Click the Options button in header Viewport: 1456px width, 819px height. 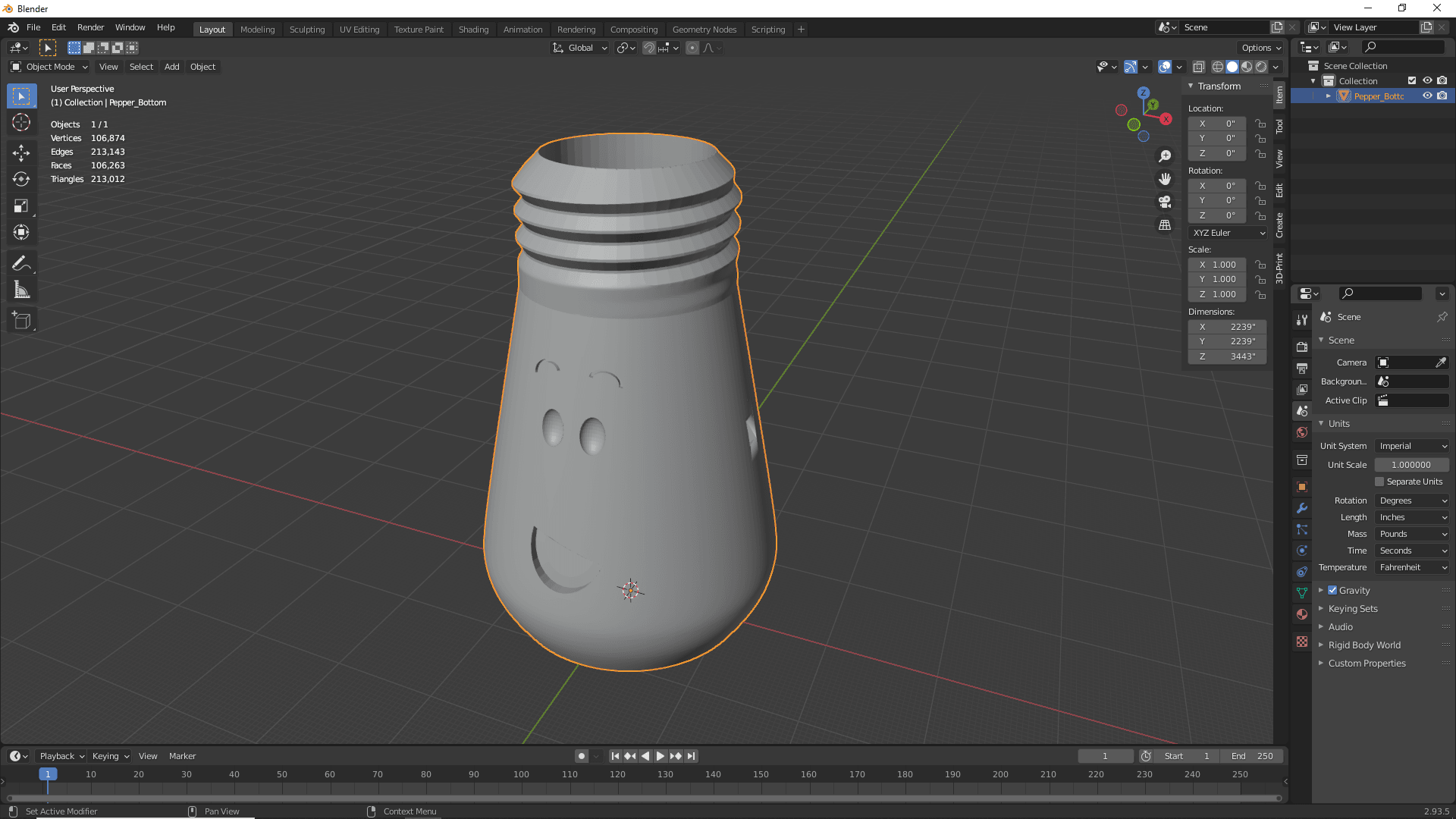[1261, 48]
